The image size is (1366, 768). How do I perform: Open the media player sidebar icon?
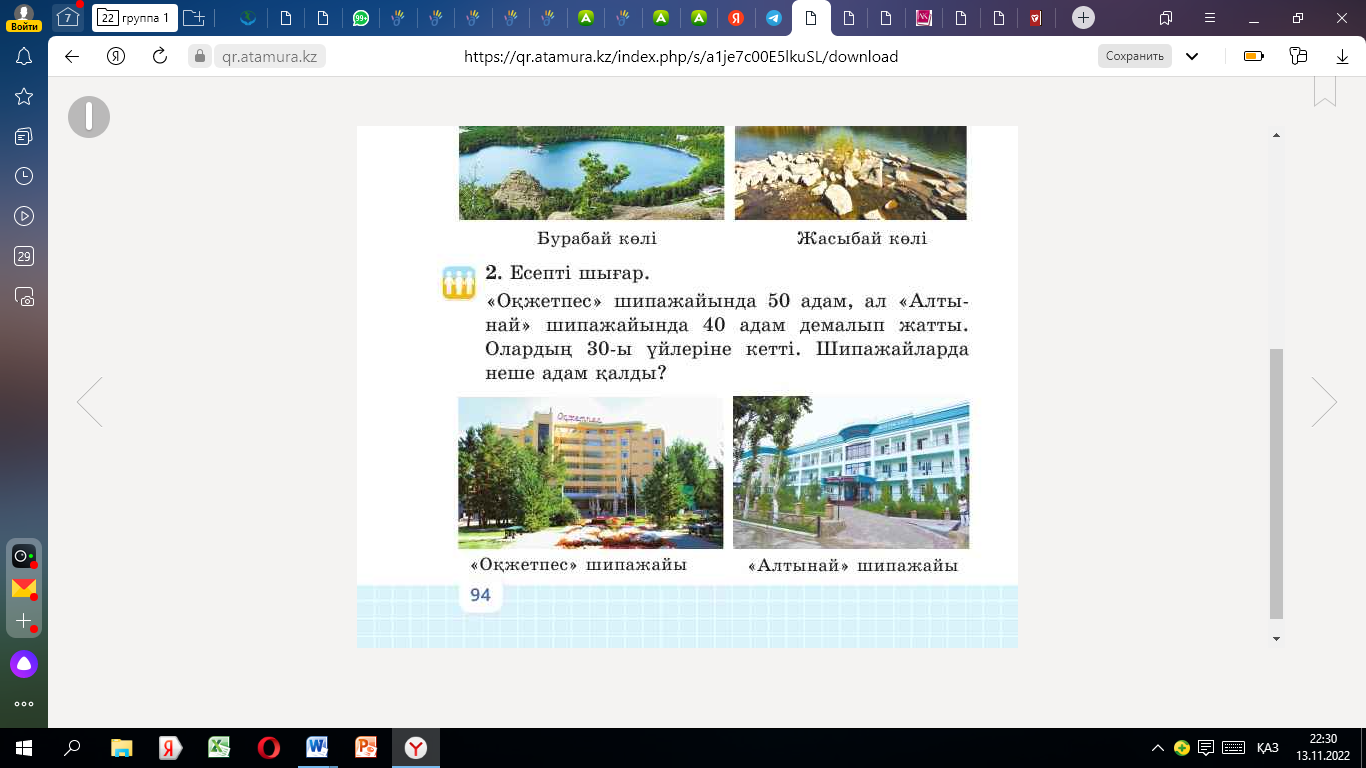[24, 216]
